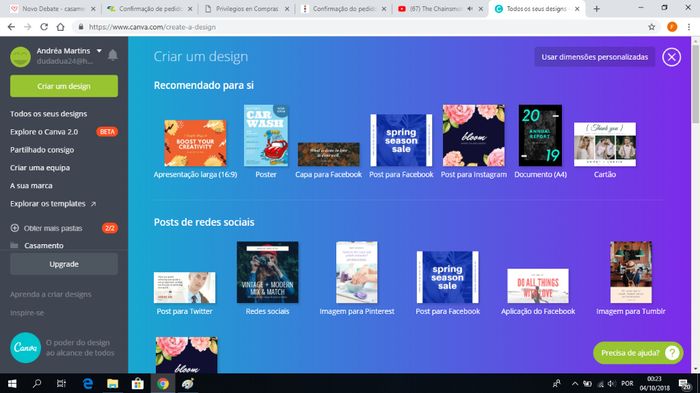Open Explore o Canva 2.0

click(x=44, y=132)
